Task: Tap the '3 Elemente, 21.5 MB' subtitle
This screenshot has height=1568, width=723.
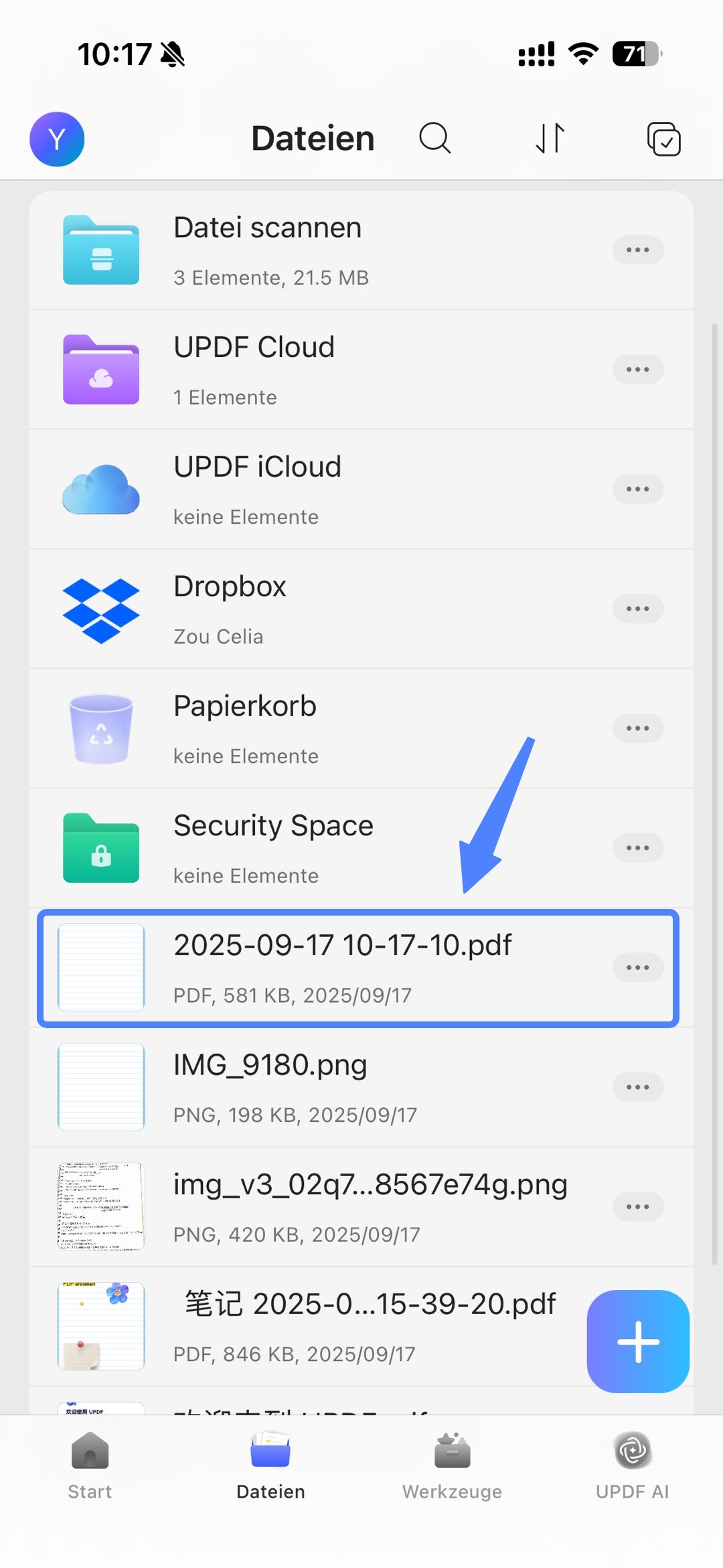Action: click(271, 278)
